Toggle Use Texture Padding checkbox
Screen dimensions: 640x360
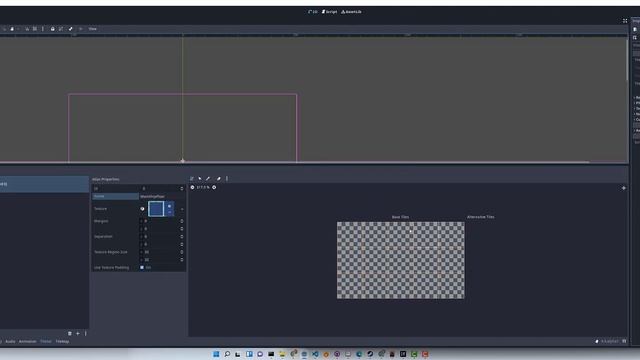tap(142, 268)
